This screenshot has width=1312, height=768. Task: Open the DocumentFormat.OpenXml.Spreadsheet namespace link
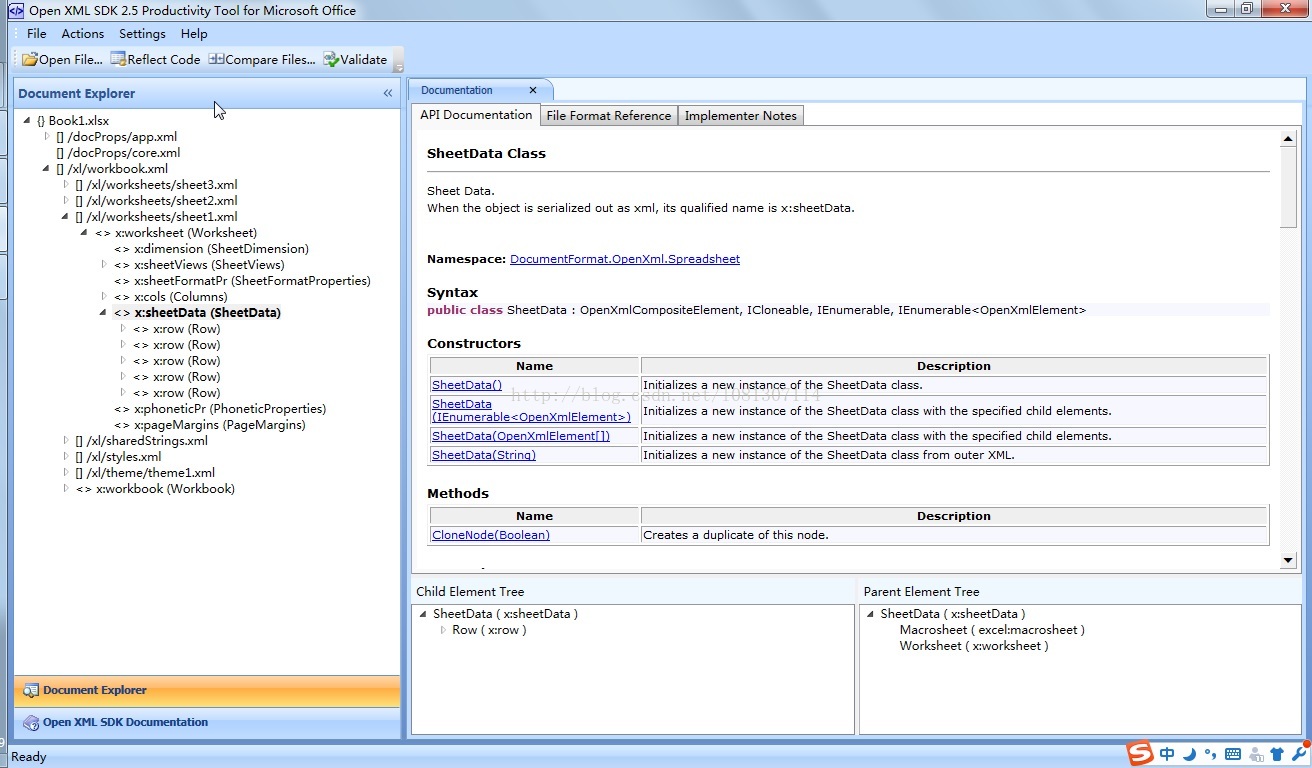coord(625,259)
